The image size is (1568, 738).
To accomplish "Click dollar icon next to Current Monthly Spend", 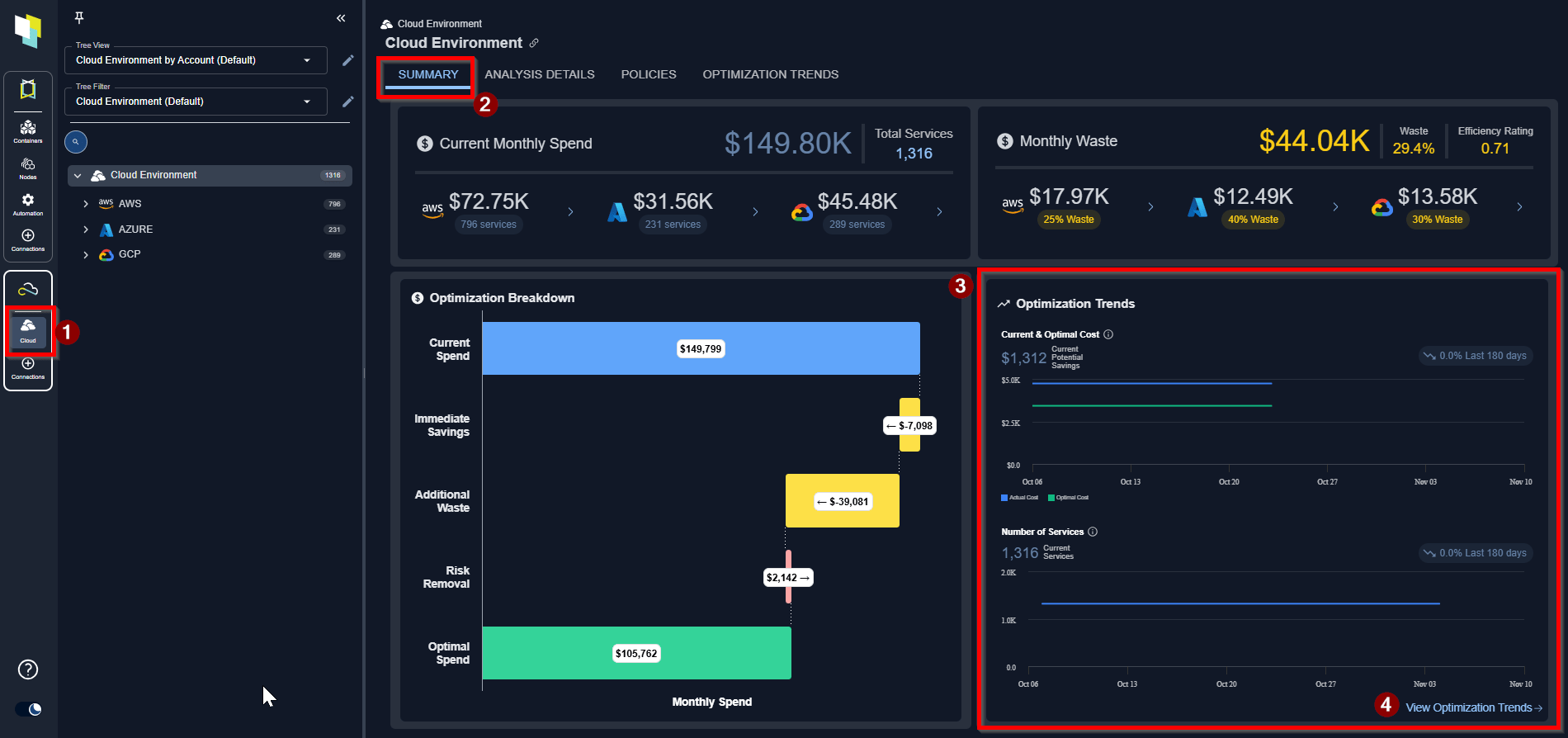I will [425, 144].
